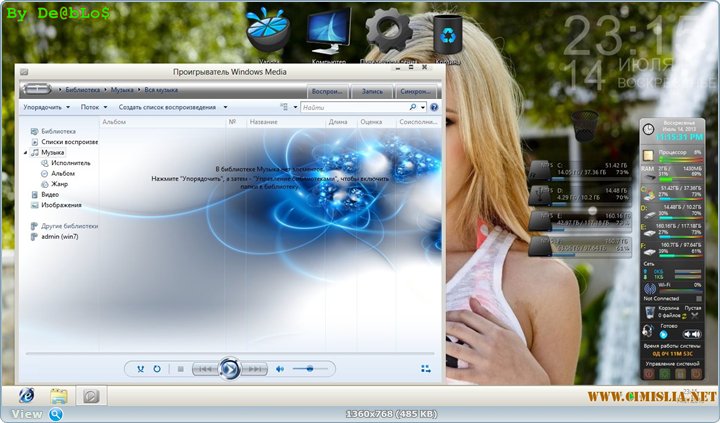Mute the player volume speaker icon
Image resolution: width=720 pixels, height=423 pixels.
click(280, 369)
